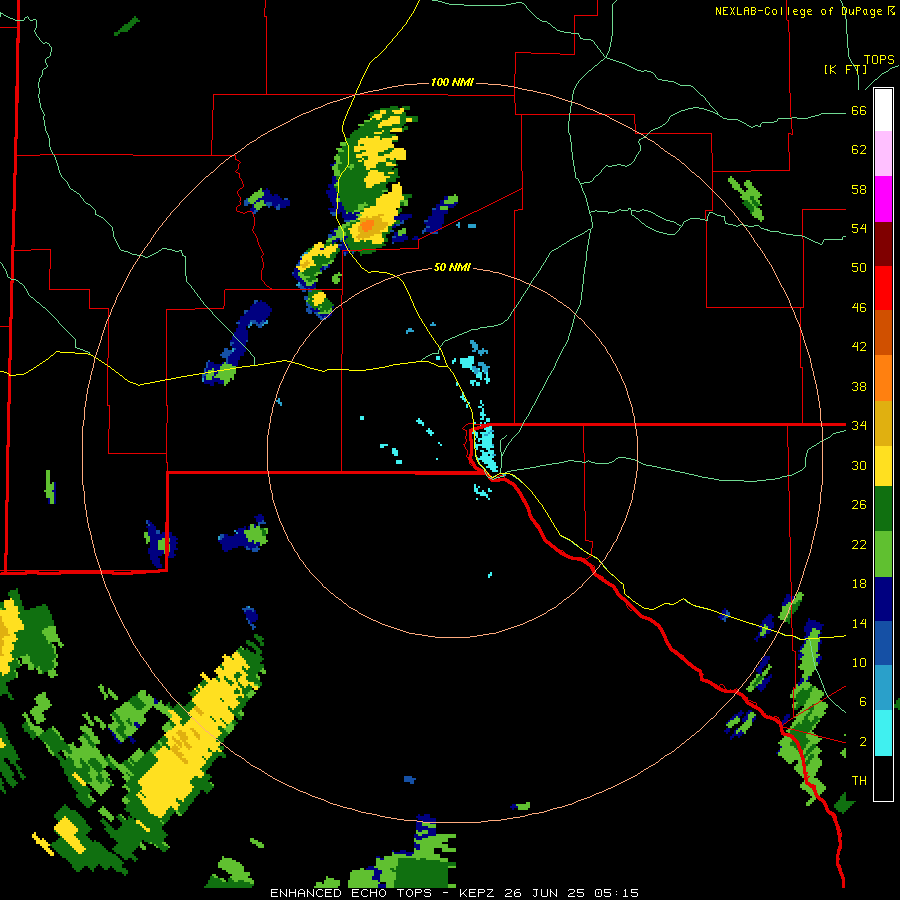Click the 46 legend value

pos(859,308)
